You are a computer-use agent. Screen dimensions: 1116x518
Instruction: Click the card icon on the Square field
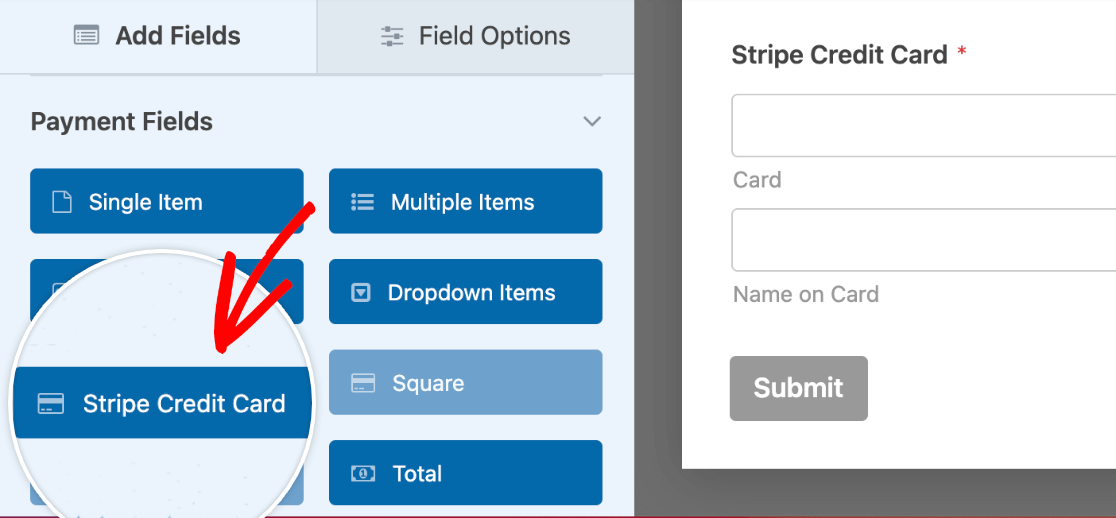(363, 383)
